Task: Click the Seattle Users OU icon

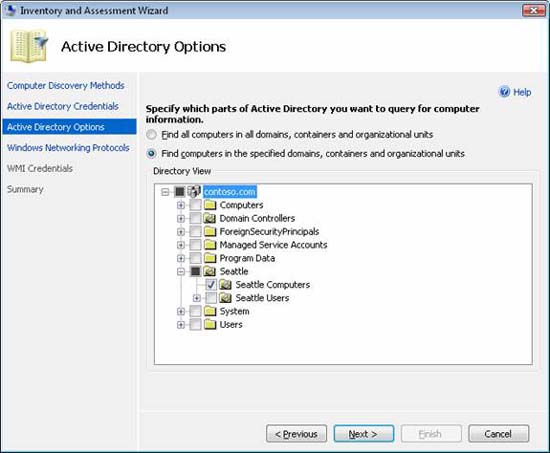Action: pyautogui.click(x=226, y=298)
